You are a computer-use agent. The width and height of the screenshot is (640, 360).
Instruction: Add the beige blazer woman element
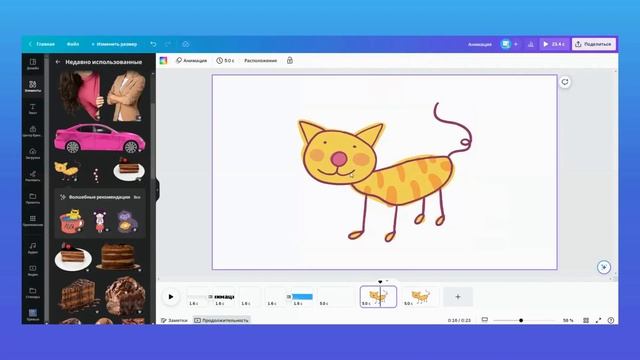(x=126, y=96)
